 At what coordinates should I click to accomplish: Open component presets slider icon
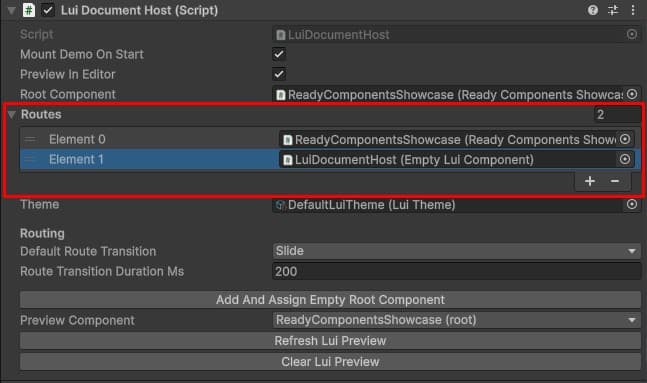(x=613, y=10)
